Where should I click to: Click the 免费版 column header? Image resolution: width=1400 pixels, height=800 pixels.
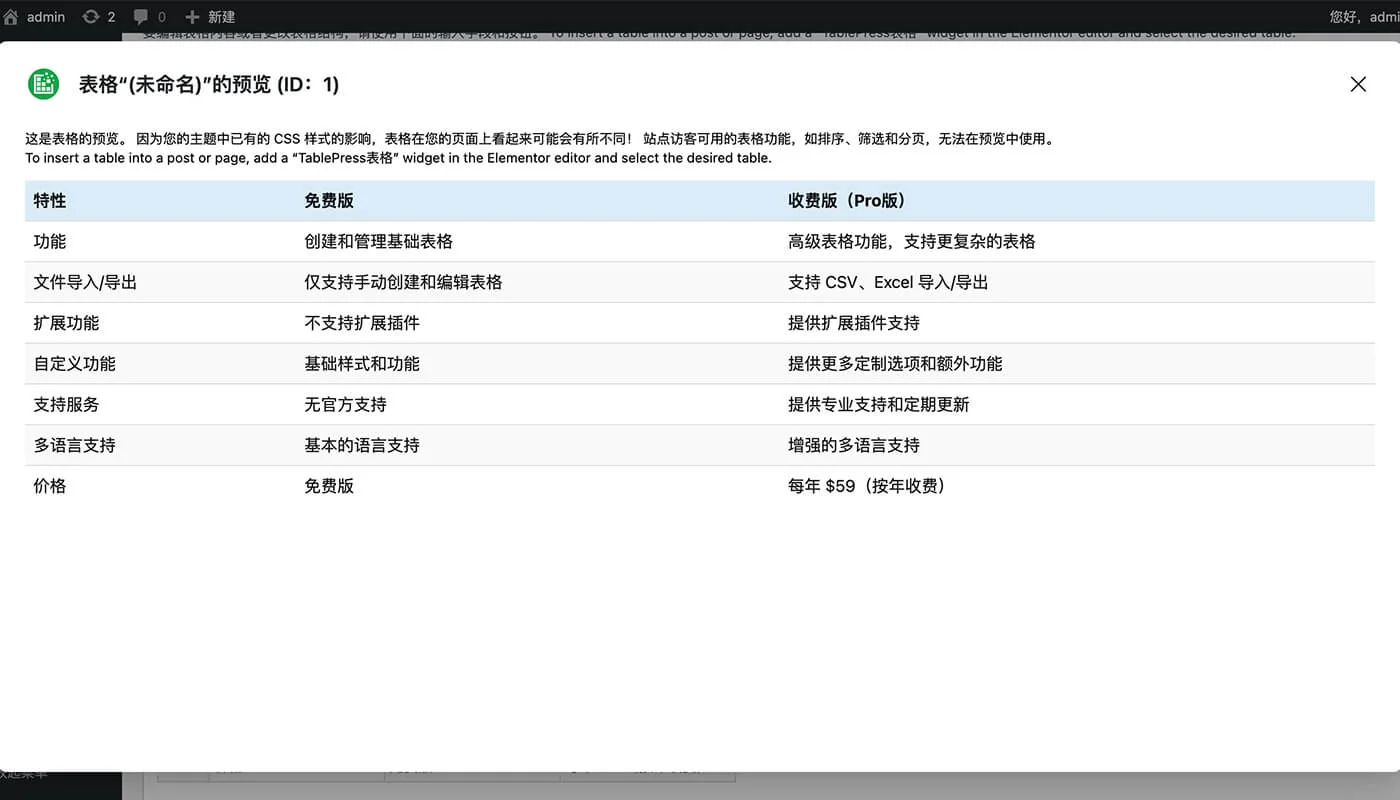[328, 201]
